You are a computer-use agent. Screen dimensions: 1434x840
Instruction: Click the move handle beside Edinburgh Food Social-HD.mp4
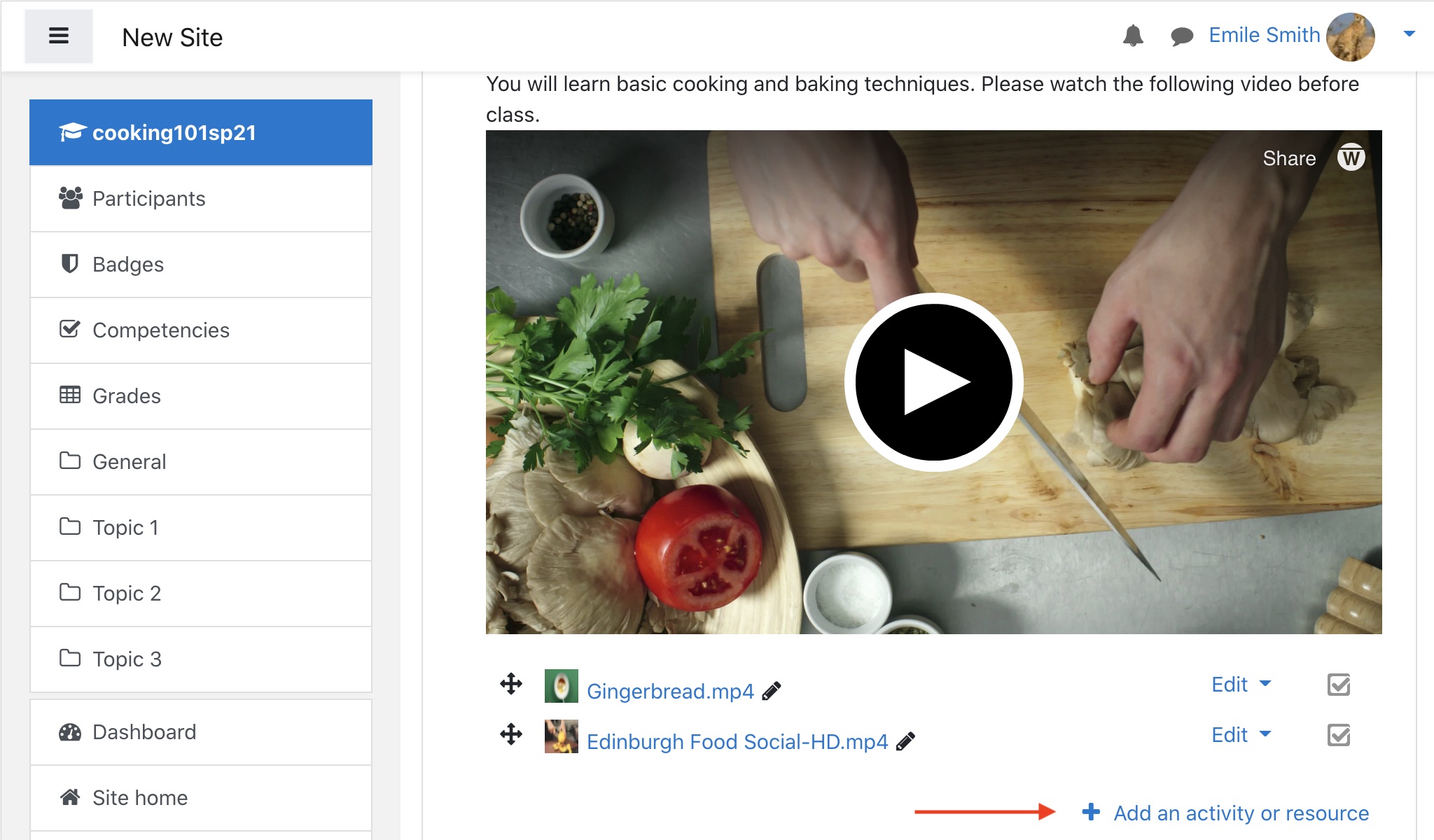point(511,734)
